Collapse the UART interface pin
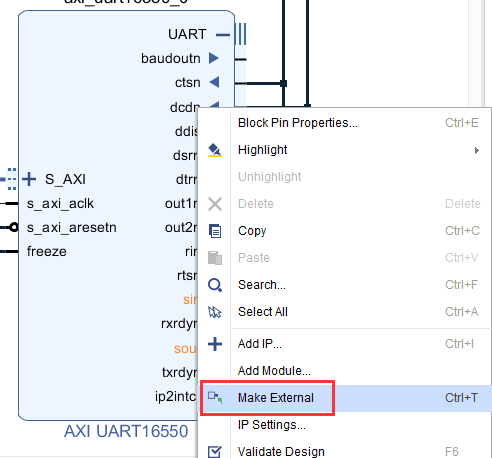The image size is (492, 458). (x=223, y=34)
